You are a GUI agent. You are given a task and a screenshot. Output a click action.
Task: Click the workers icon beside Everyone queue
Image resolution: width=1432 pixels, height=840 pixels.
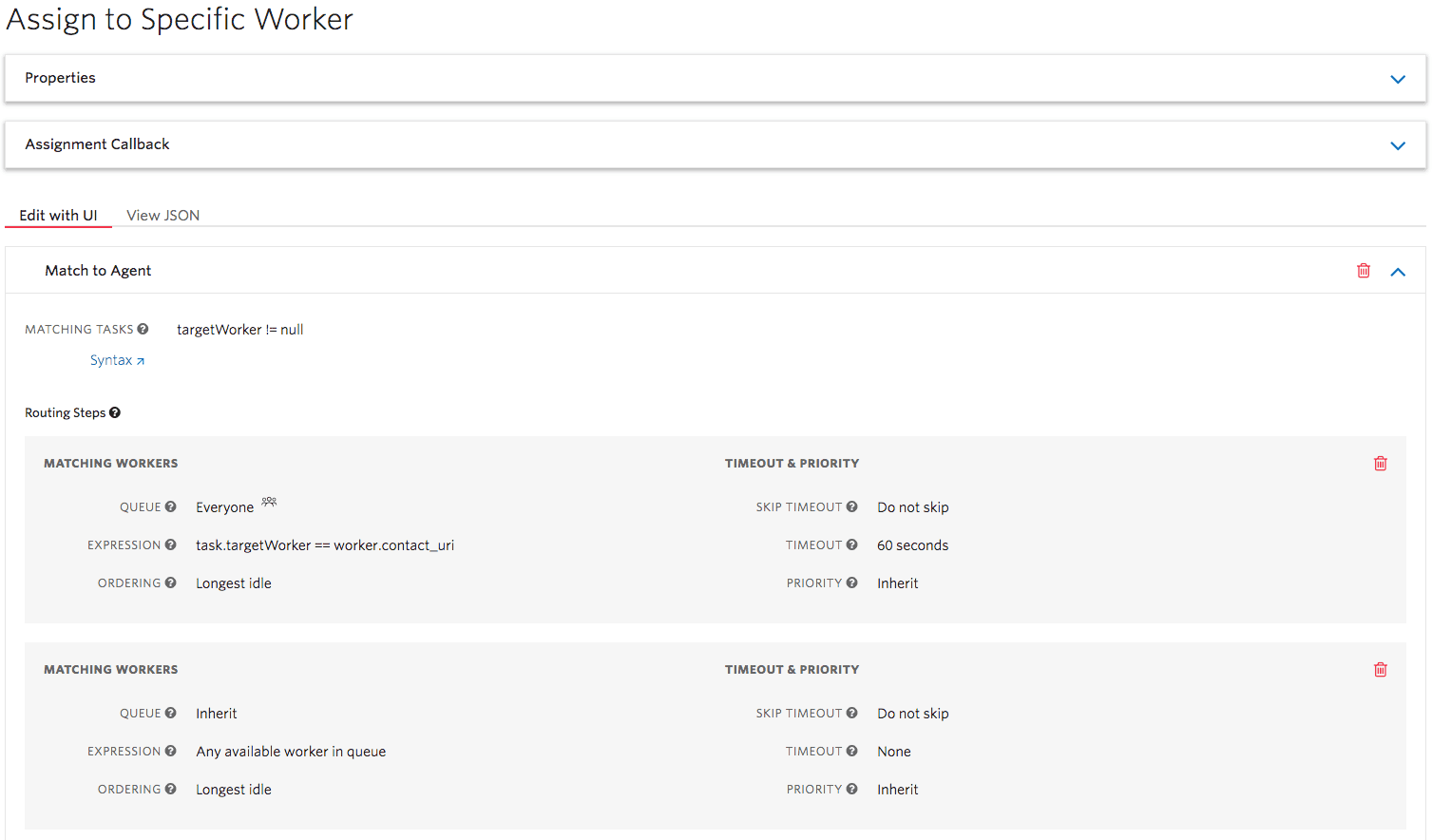[x=269, y=501]
